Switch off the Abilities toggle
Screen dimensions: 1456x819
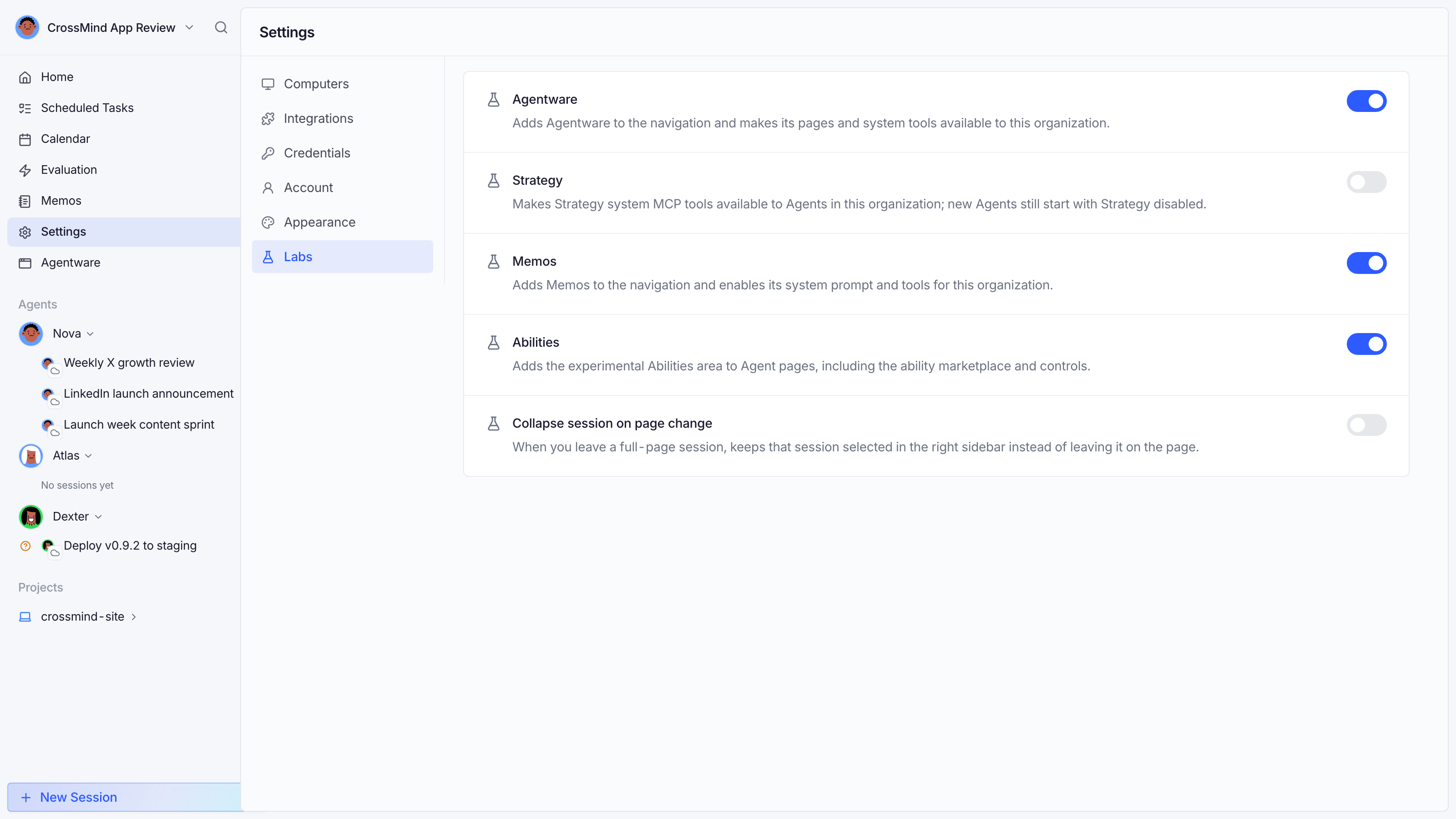pyautogui.click(x=1366, y=344)
